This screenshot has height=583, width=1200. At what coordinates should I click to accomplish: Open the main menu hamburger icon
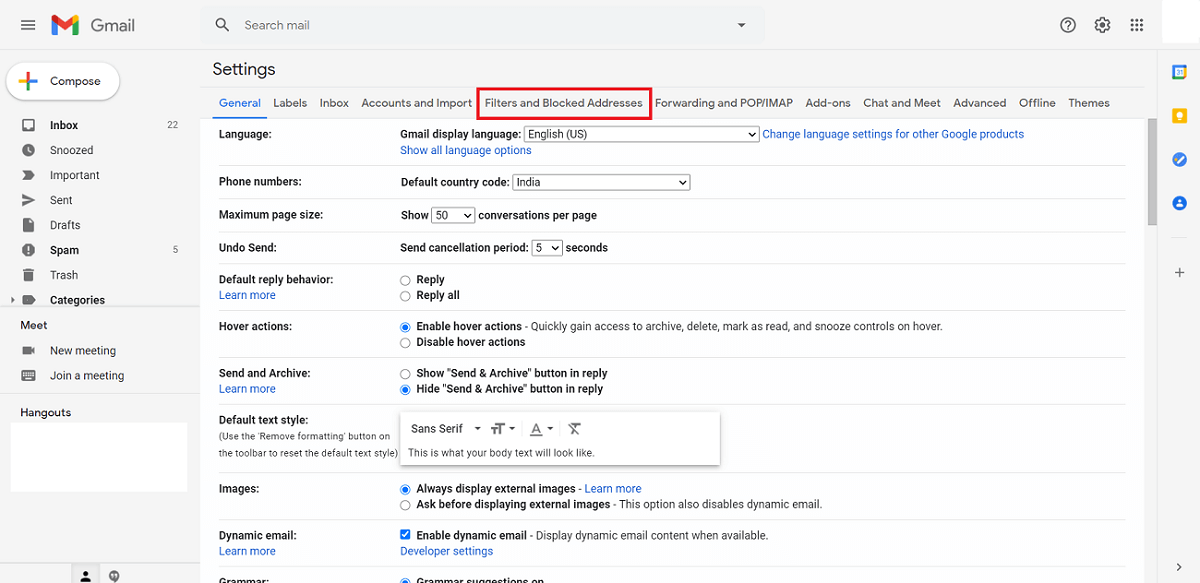(x=28, y=25)
